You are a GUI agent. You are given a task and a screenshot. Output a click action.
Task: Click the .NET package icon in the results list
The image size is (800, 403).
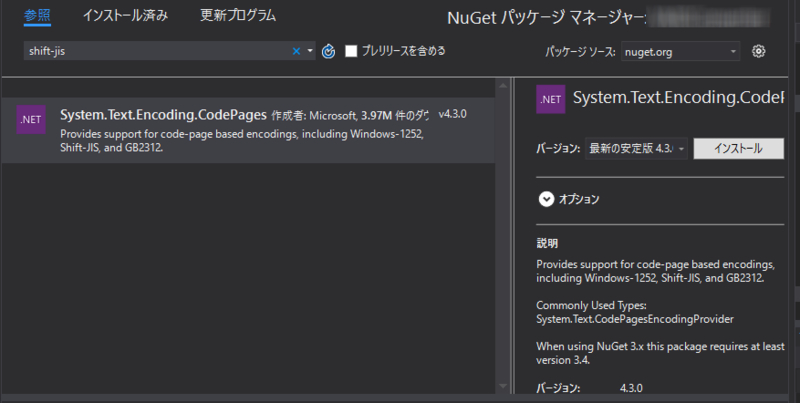point(31,119)
